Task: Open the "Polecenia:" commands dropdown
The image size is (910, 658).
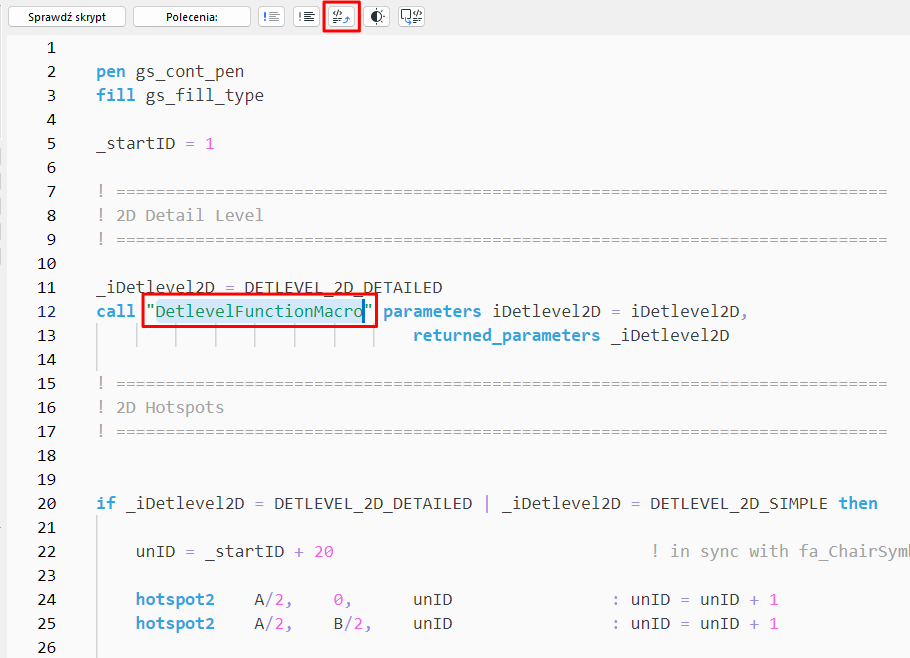Action: pyautogui.click(x=191, y=16)
